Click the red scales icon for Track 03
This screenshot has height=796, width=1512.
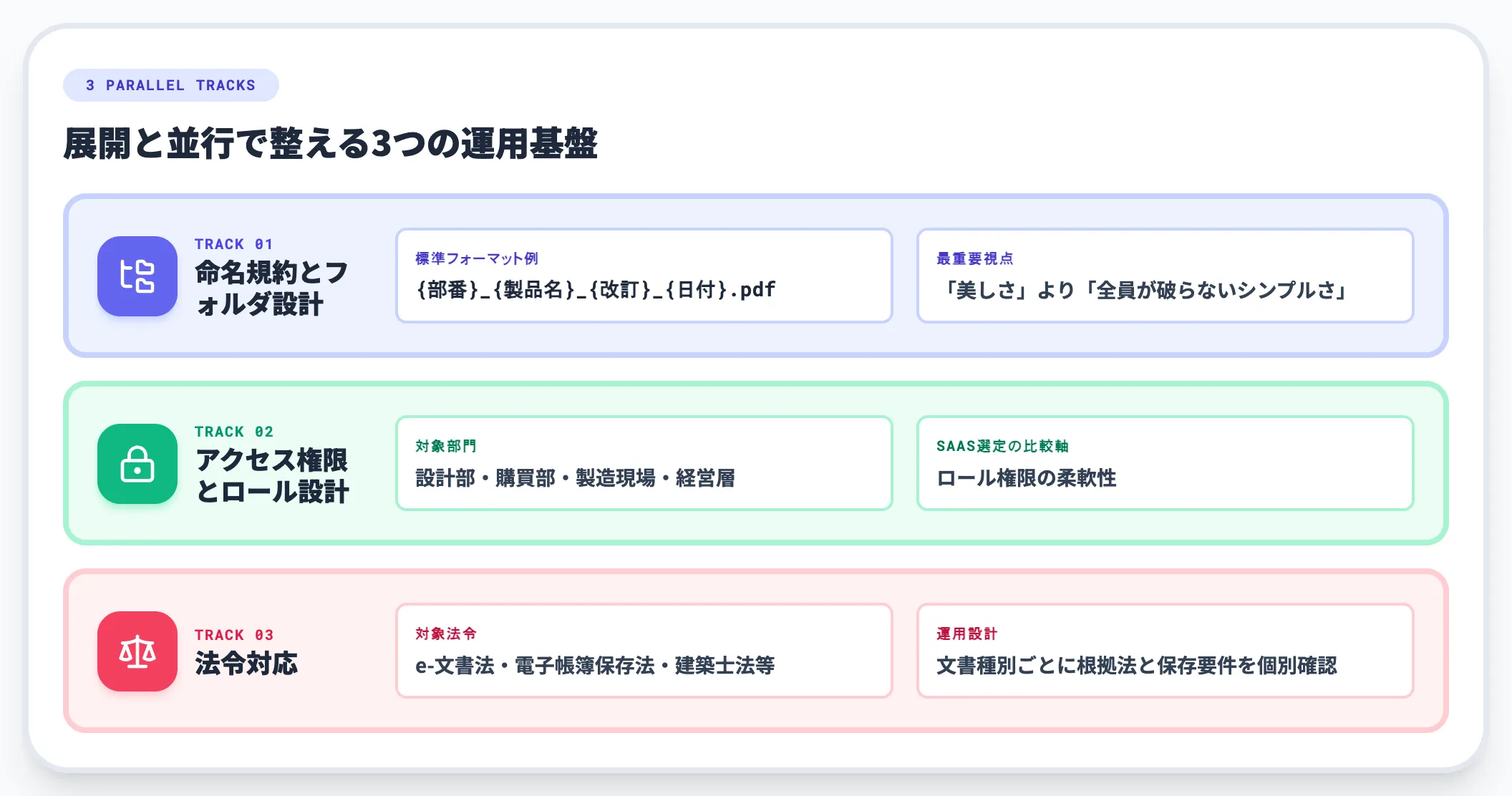point(137,651)
